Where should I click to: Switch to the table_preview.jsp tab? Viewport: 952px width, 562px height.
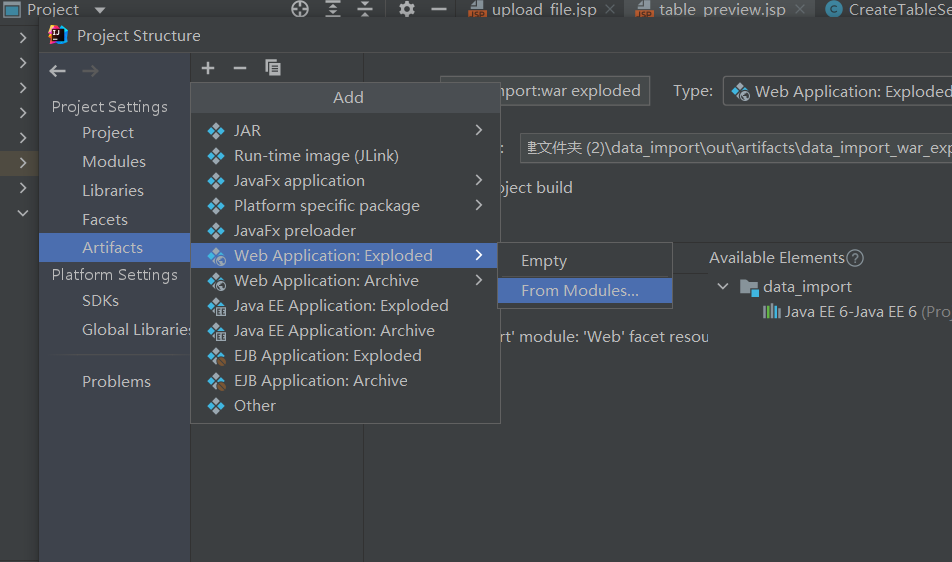(722, 11)
